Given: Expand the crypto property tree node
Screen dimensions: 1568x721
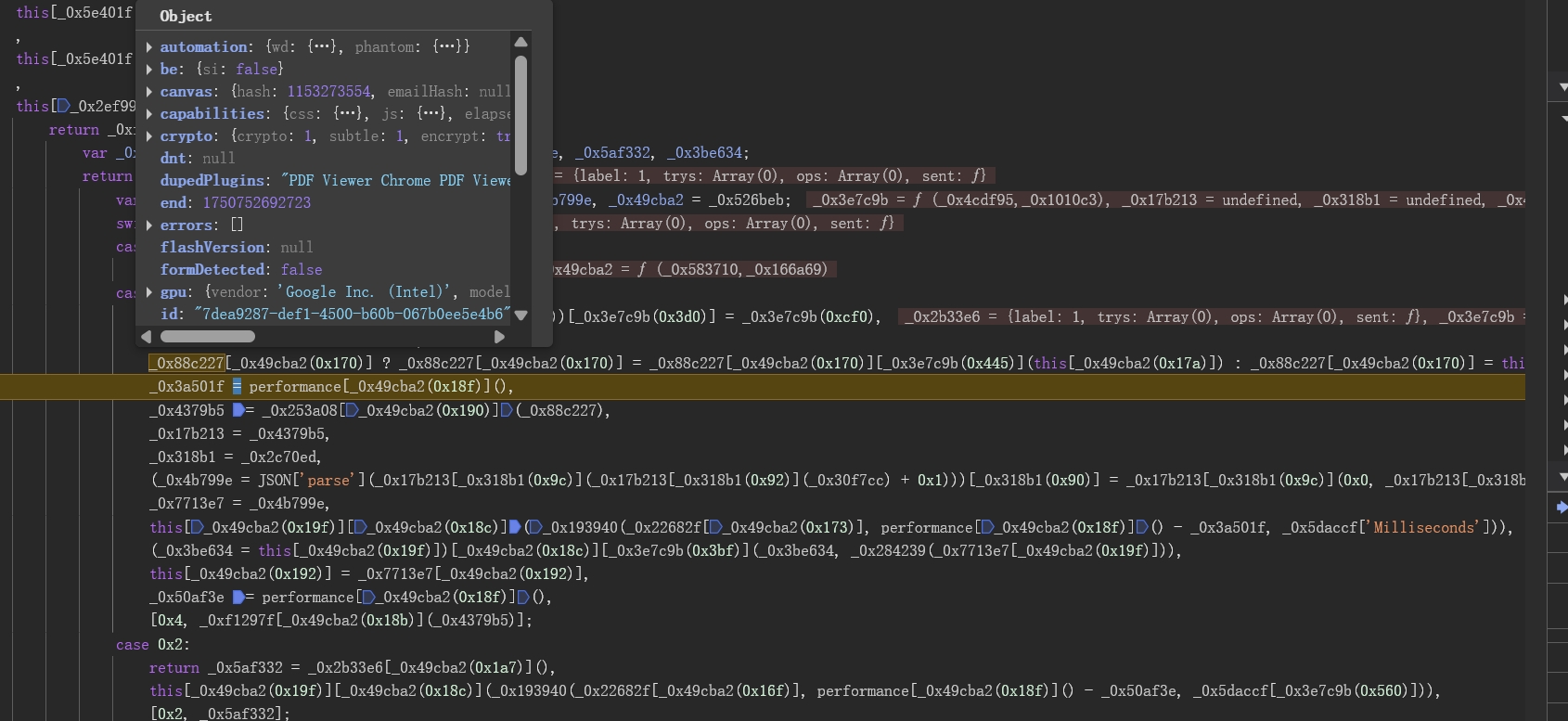Looking at the screenshot, I should coord(149,135).
